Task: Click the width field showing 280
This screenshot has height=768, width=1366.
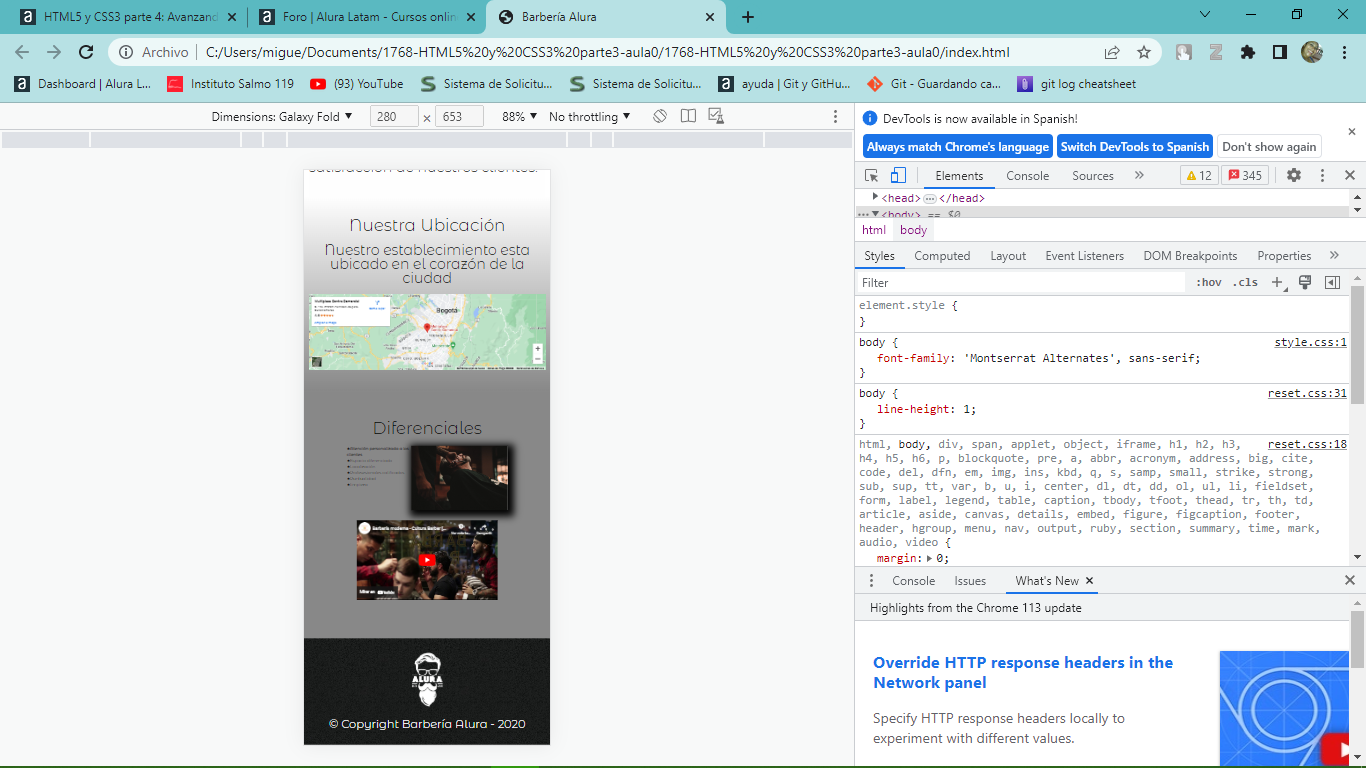Action: point(394,117)
